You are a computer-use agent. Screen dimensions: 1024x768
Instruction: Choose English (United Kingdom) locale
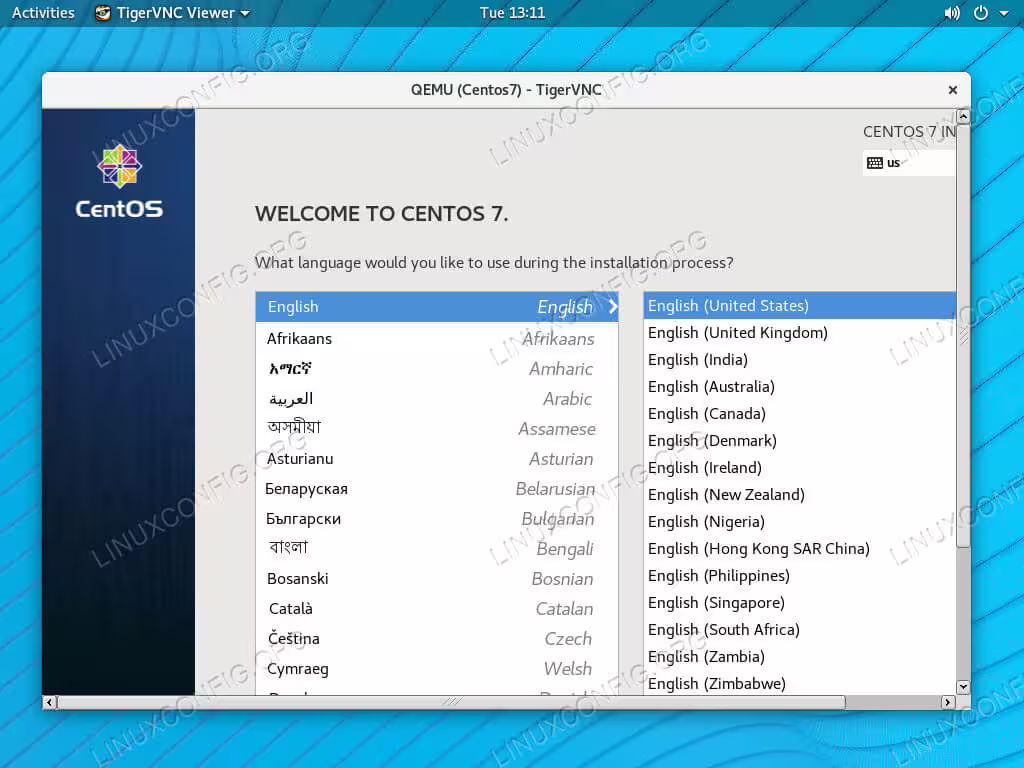point(799,333)
